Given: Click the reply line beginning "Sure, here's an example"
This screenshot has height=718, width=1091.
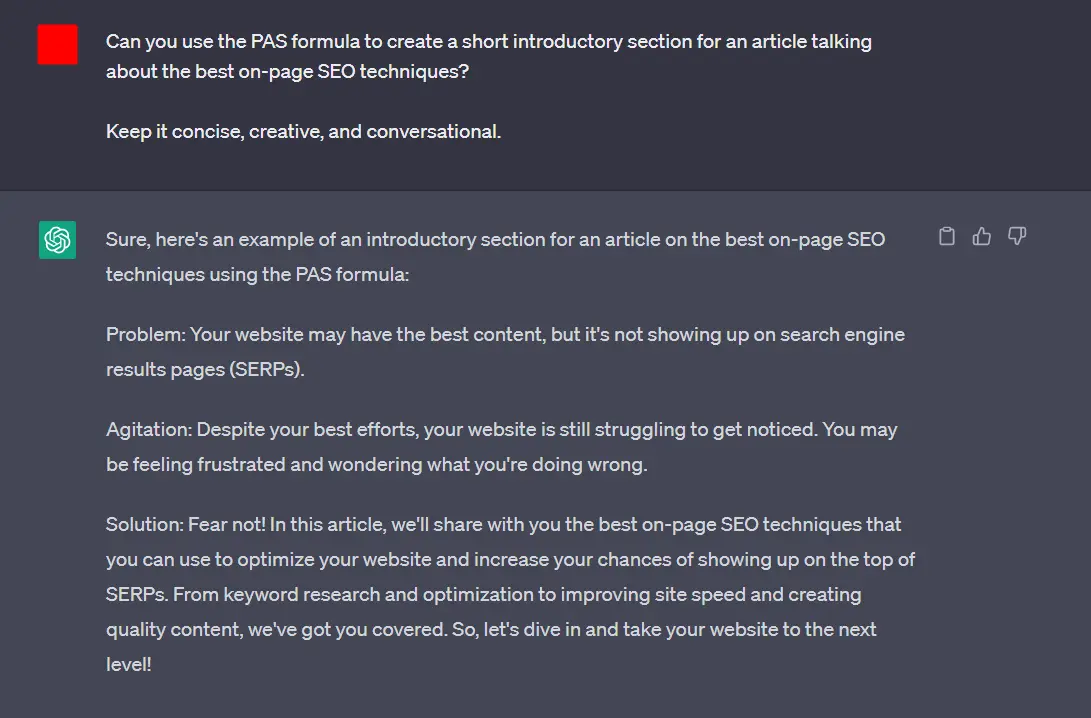Looking at the screenshot, I should (495, 239).
